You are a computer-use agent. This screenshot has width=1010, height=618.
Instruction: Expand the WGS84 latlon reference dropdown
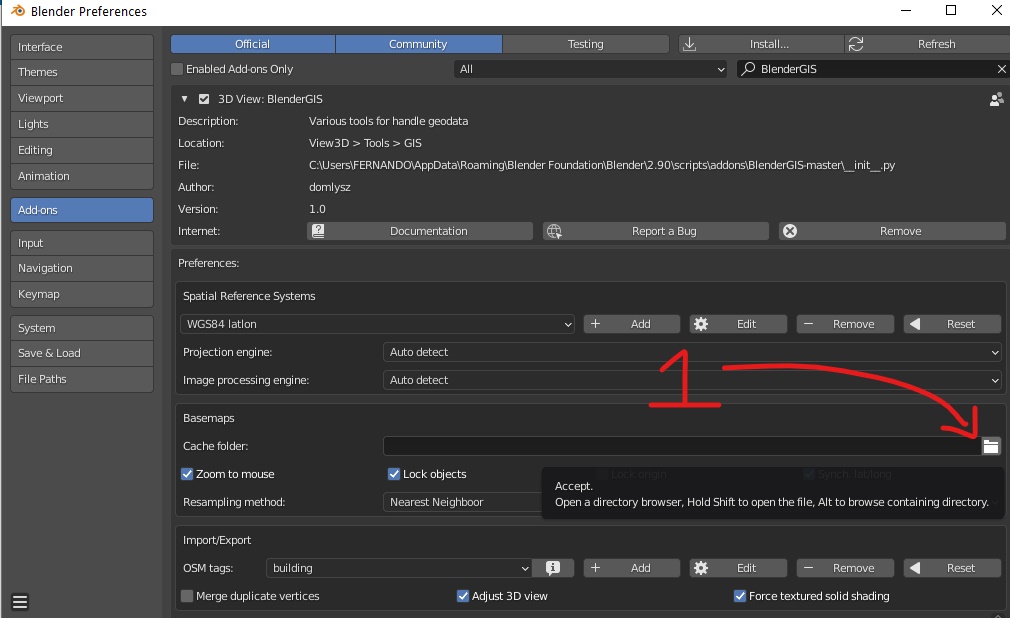tap(378, 324)
